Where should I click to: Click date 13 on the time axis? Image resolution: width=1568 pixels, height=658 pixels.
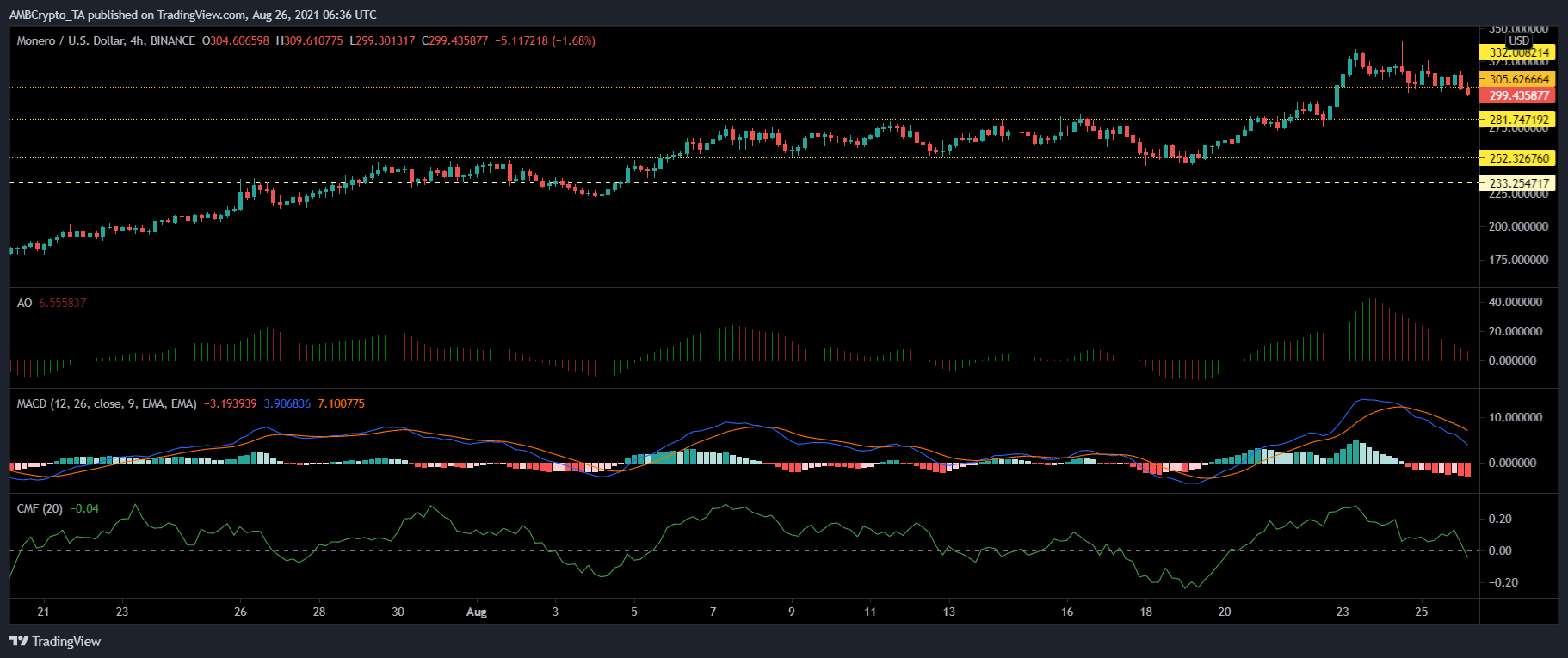[x=948, y=612]
